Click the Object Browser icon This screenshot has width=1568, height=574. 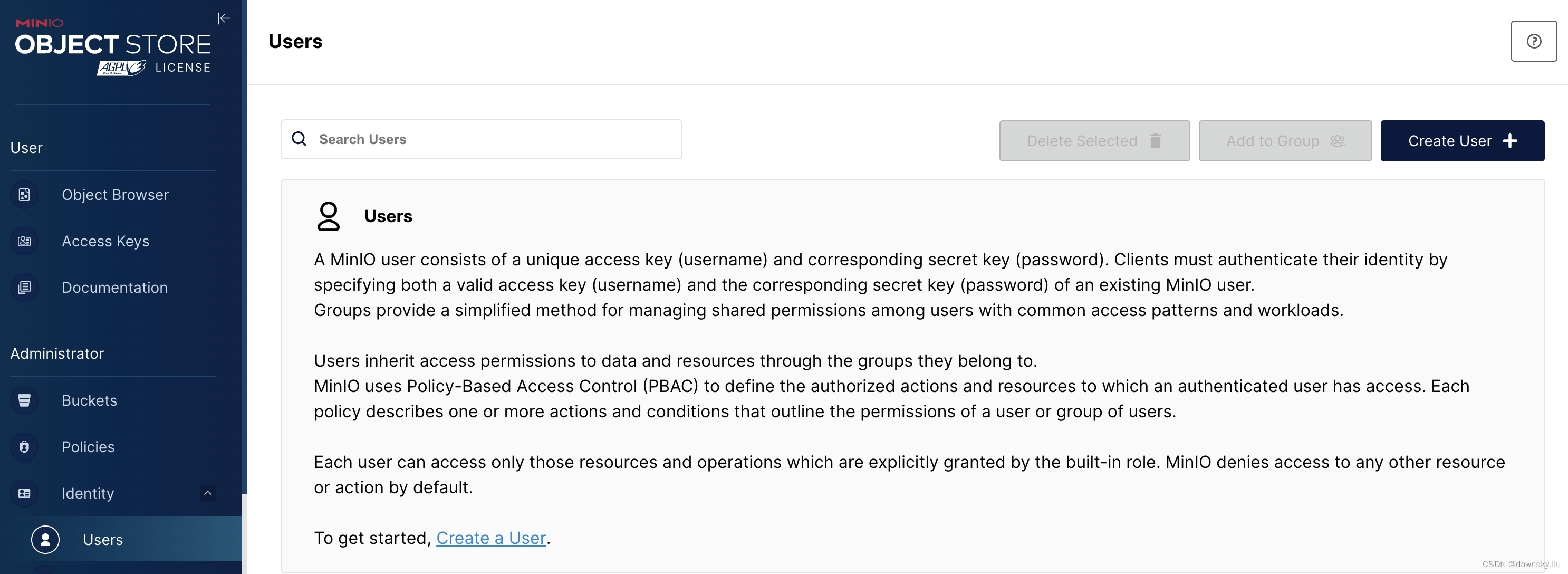[24, 195]
